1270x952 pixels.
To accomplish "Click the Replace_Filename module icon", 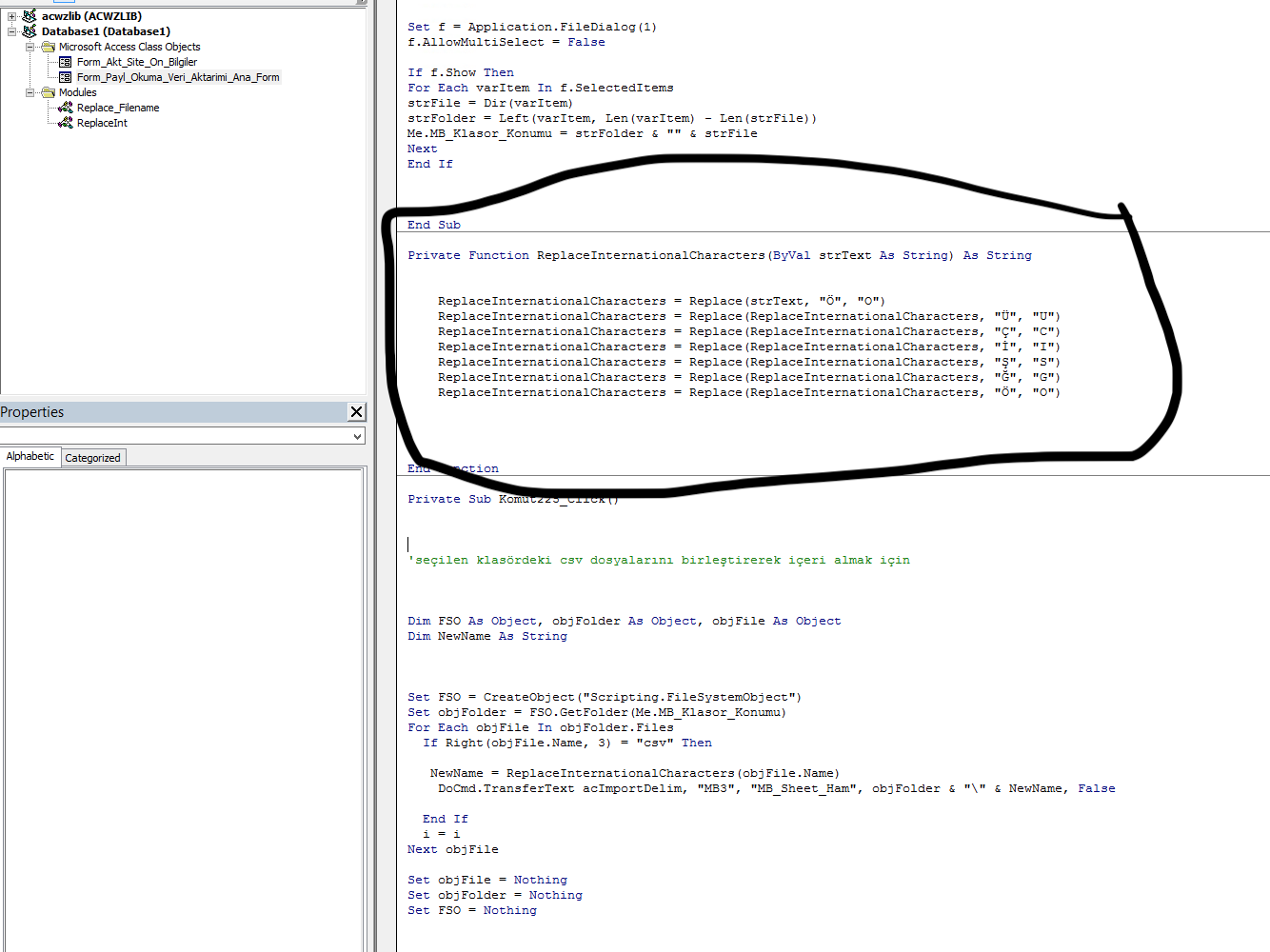I will click(x=66, y=108).
